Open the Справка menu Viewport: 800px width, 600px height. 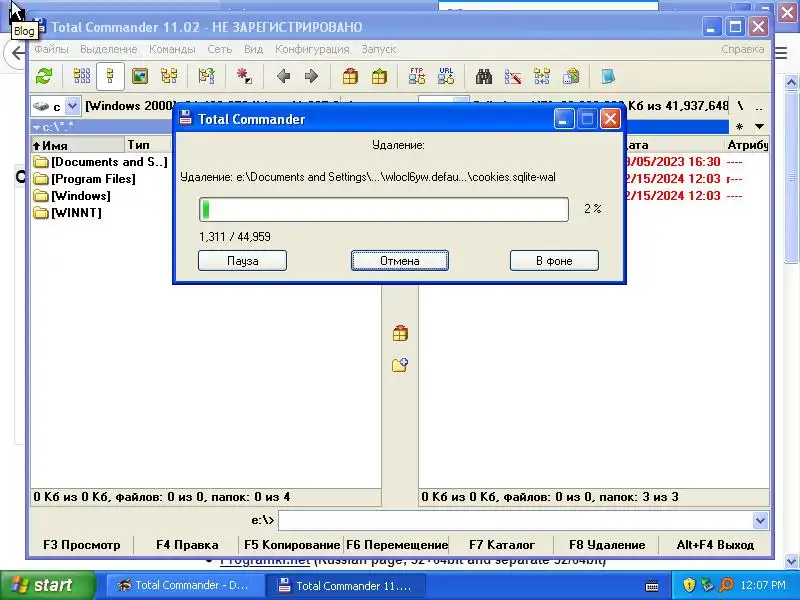[742, 49]
